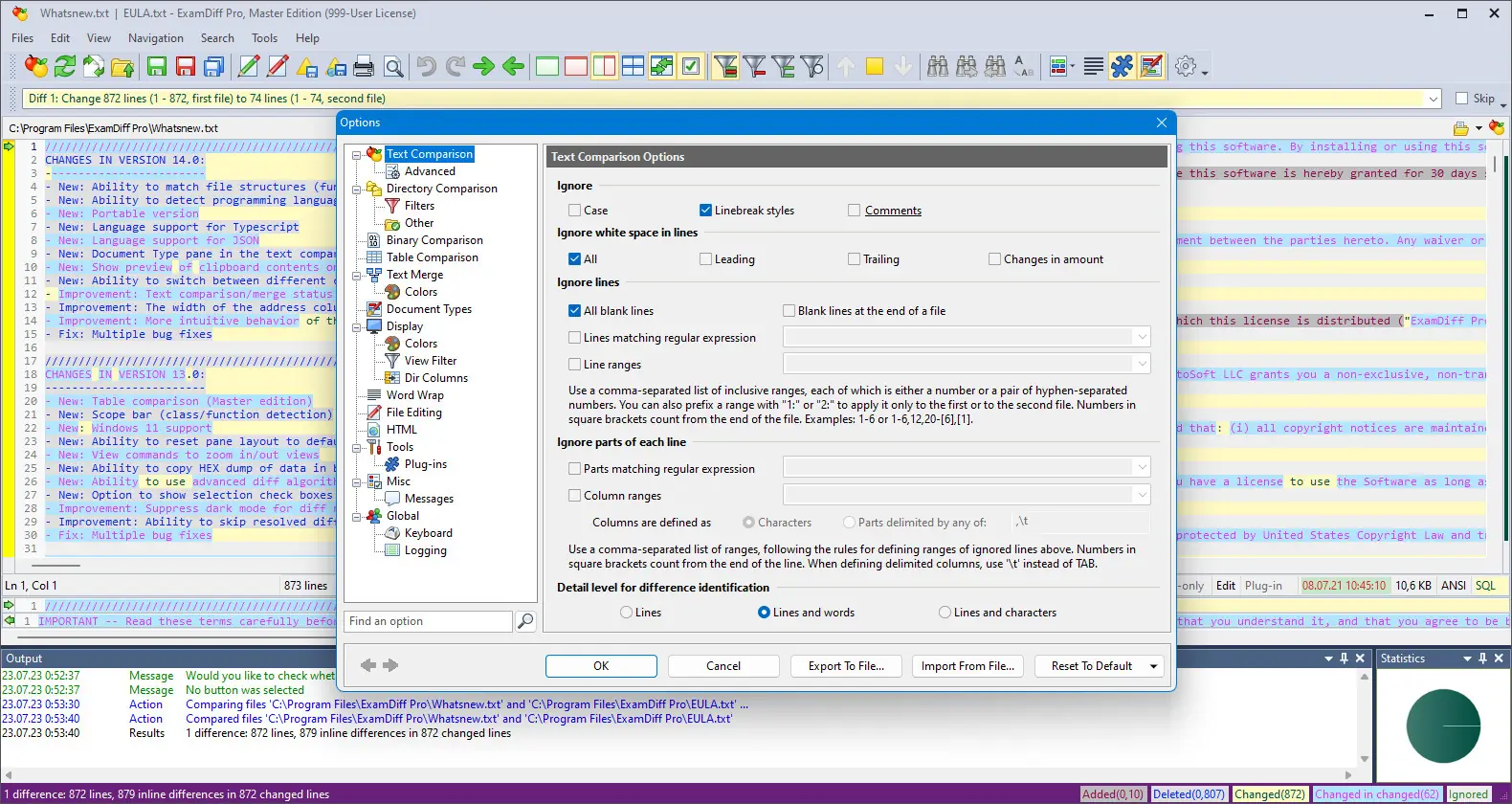This screenshot has width=1512, height=804.
Task: Check the Trailing white space checkbox
Action: pyautogui.click(x=854, y=259)
